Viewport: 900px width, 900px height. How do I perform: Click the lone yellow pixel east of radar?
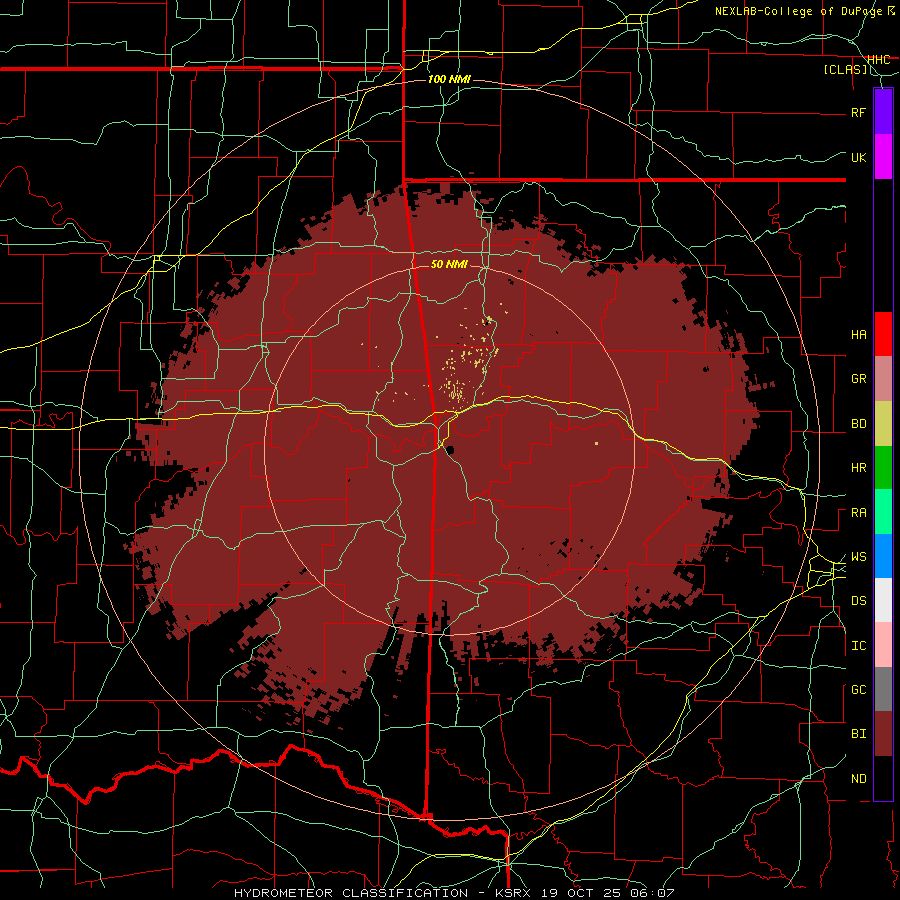point(597,444)
